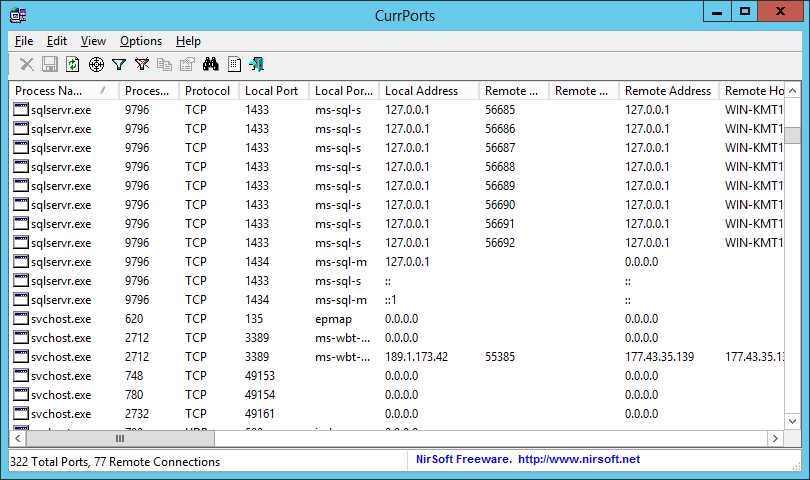Select process ID cell 620
This screenshot has height=480, width=810.
pyautogui.click(x=134, y=319)
